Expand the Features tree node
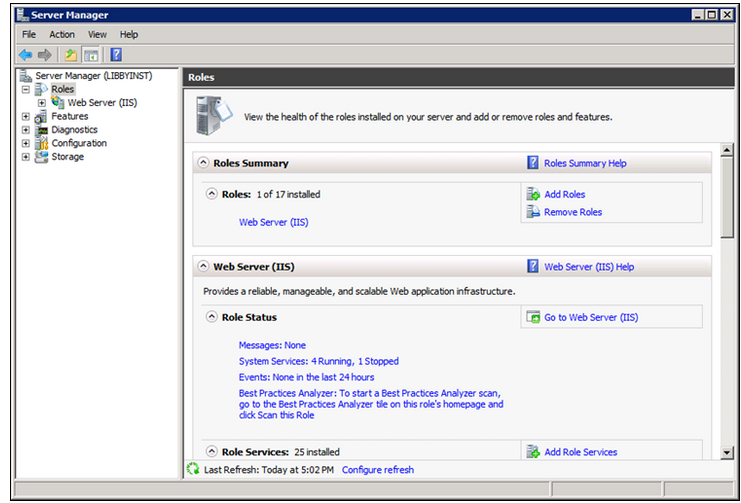Image resolution: width=741 pixels, height=503 pixels. 27,117
